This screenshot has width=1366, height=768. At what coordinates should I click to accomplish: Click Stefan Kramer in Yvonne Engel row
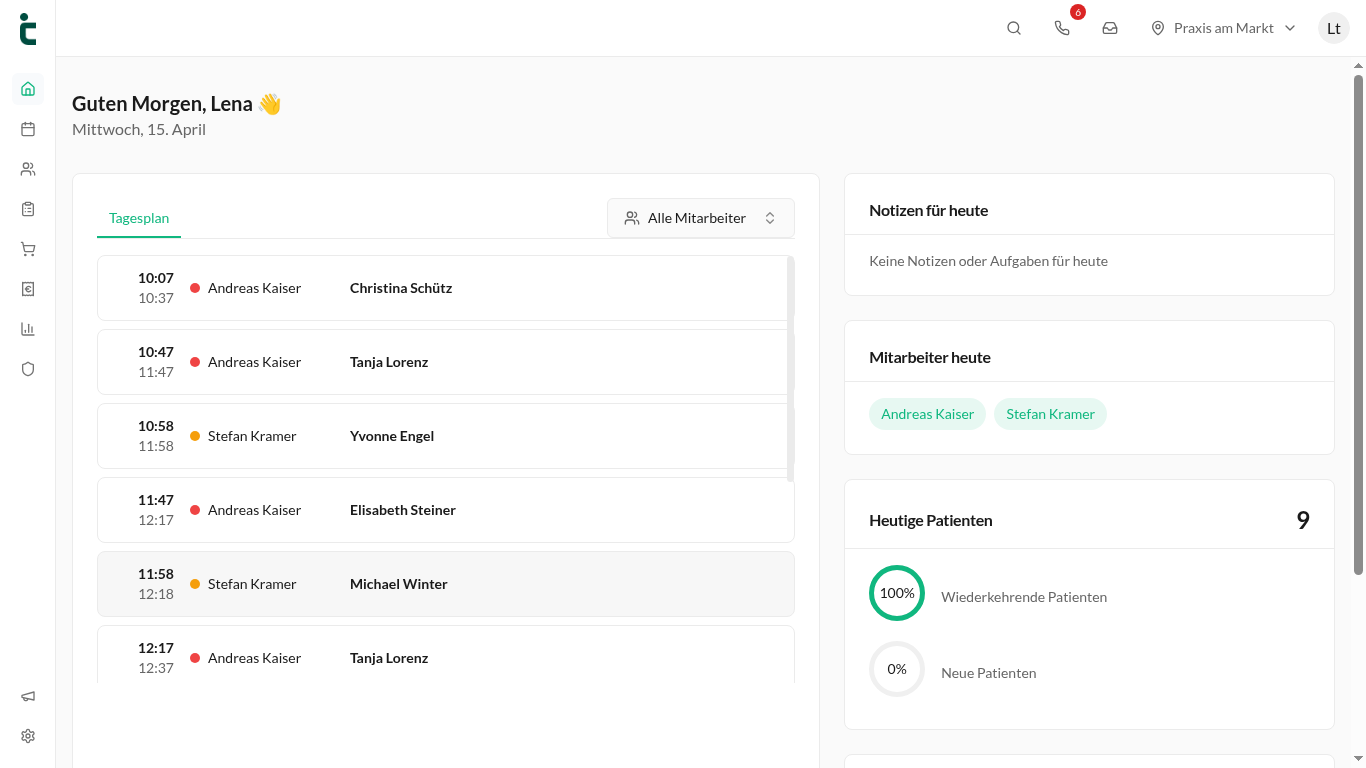tap(252, 436)
